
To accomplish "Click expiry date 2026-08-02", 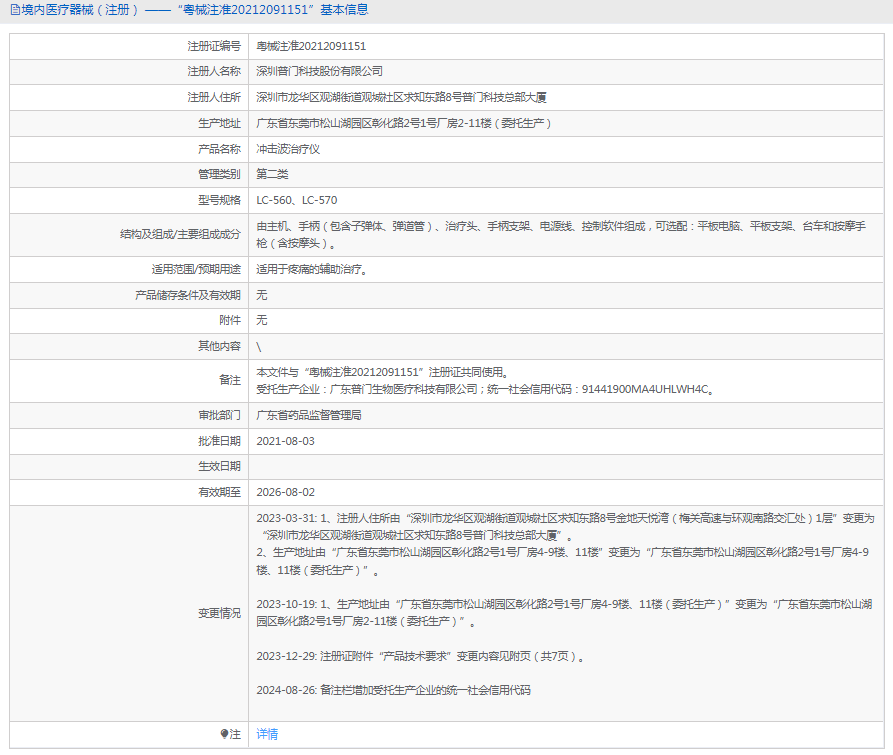I will (285, 493).
